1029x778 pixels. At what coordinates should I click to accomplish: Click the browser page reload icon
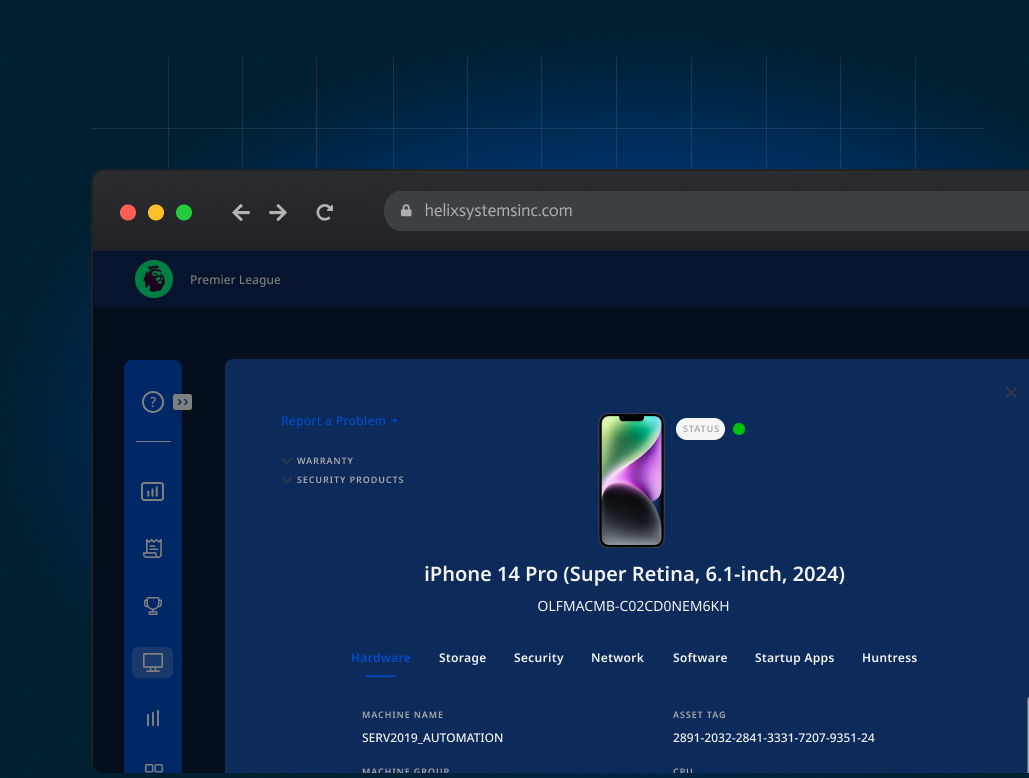(324, 212)
